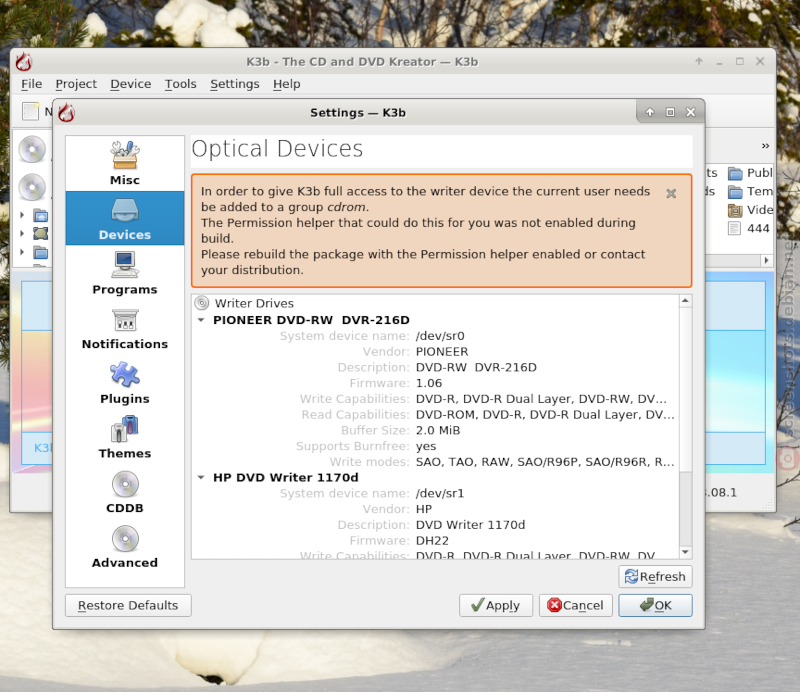Click the new project icon in K3b toolbar
Viewport: 800px width, 692px height.
point(30,111)
